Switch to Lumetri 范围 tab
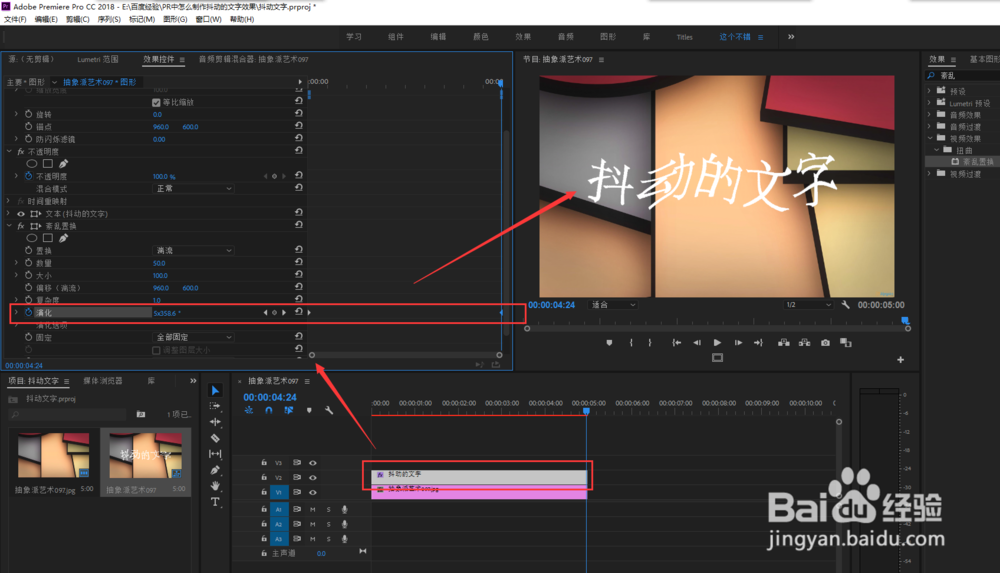 pos(98,59)
